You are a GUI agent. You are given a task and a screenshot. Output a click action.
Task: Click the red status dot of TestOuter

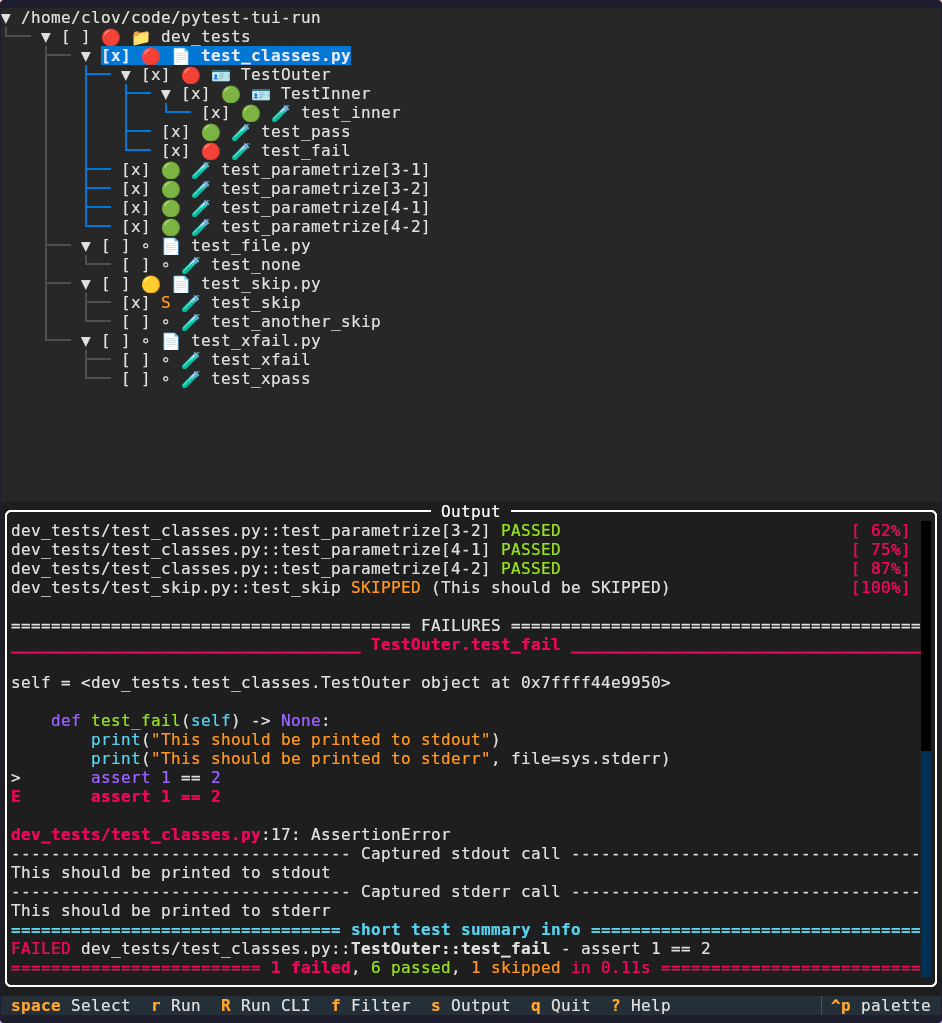(190, 75)
